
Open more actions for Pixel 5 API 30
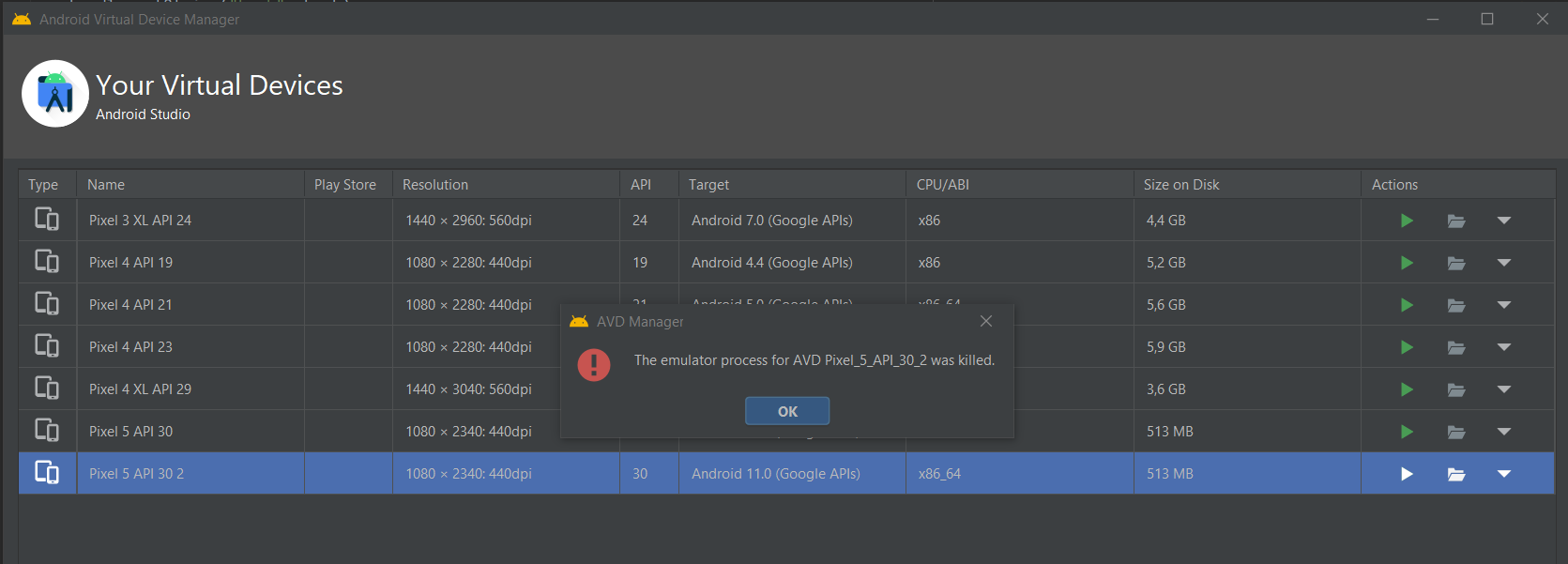coord(1504,432)
